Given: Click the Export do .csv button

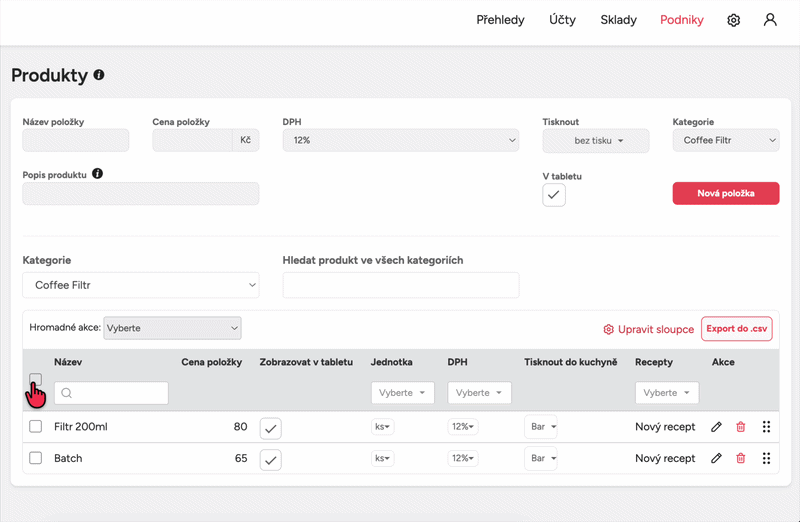Looking at the screenshot, I should coord(736,328).
